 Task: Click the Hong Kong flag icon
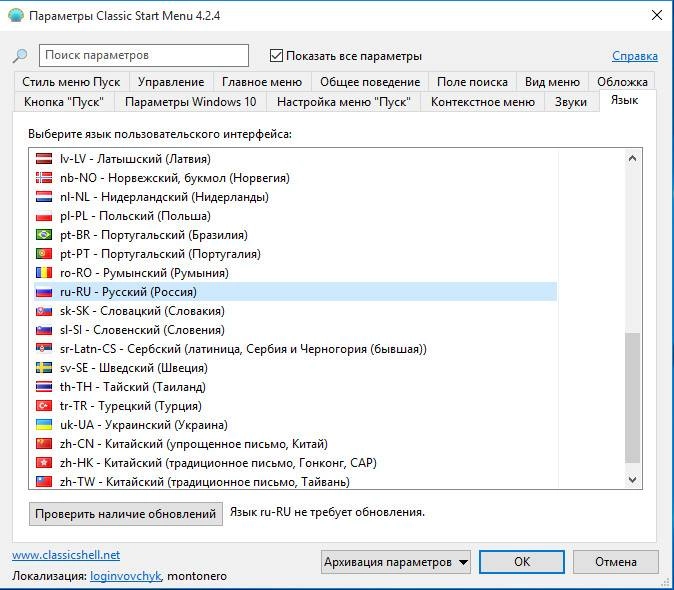pos(44,462)
